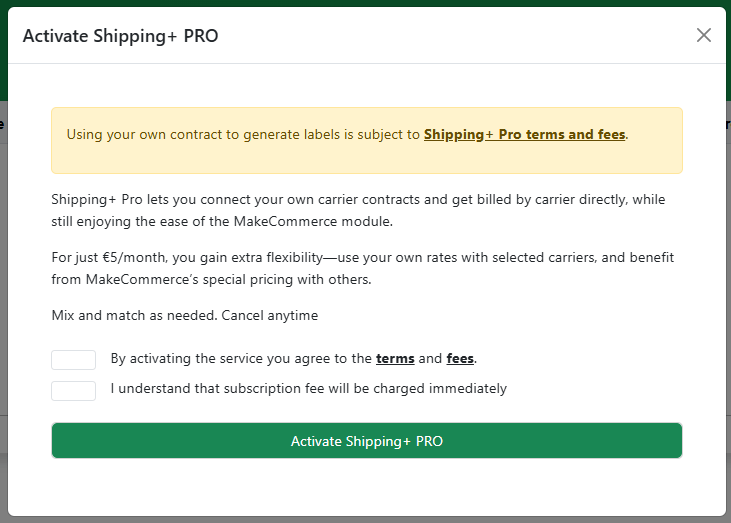Click the dark green header behind the dialog
This screenshot has width=731, height=523.
pyautogui.click(x=365, y=3)
